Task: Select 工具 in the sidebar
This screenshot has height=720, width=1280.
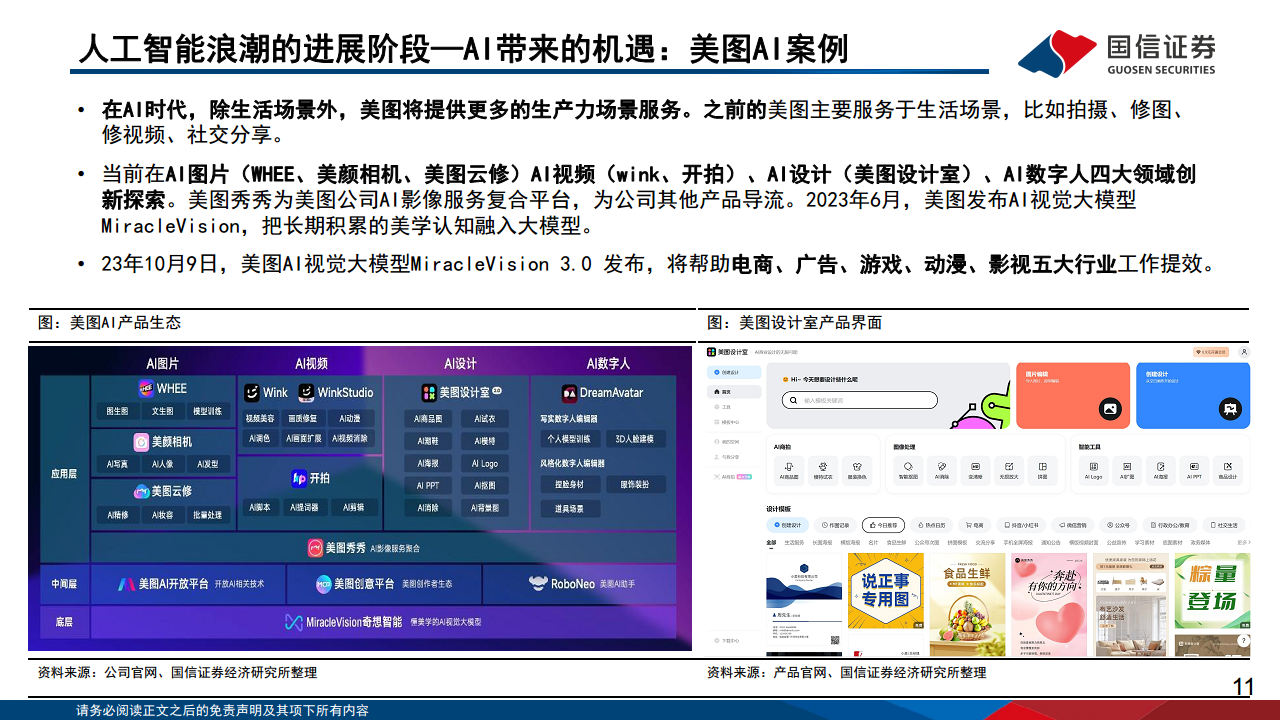Action: pyautogui.click(x=724, y=407)
